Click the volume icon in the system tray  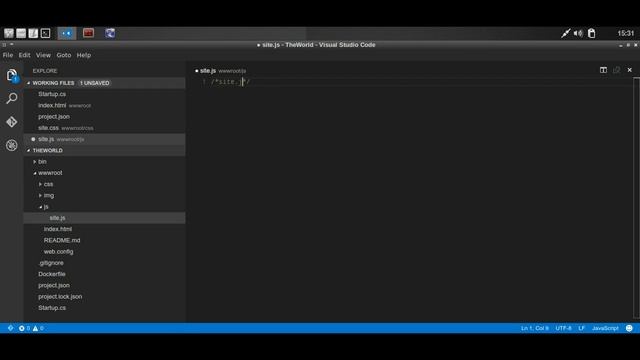[578, 33]
